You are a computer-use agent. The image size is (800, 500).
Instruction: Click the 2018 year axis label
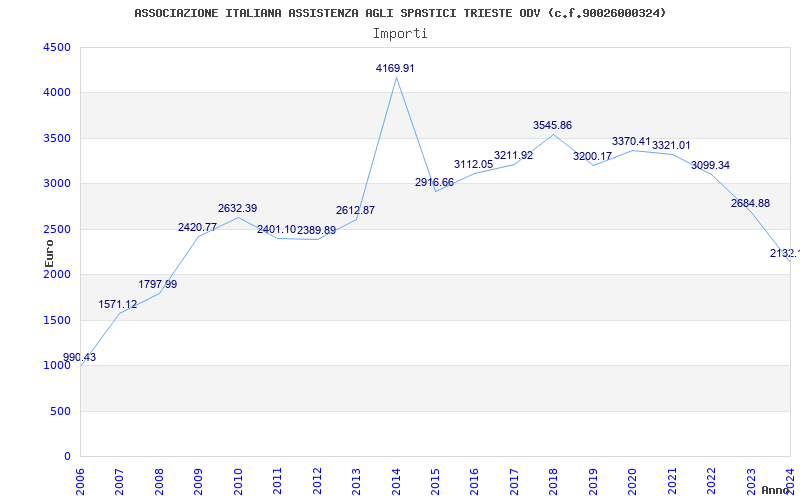554,482
